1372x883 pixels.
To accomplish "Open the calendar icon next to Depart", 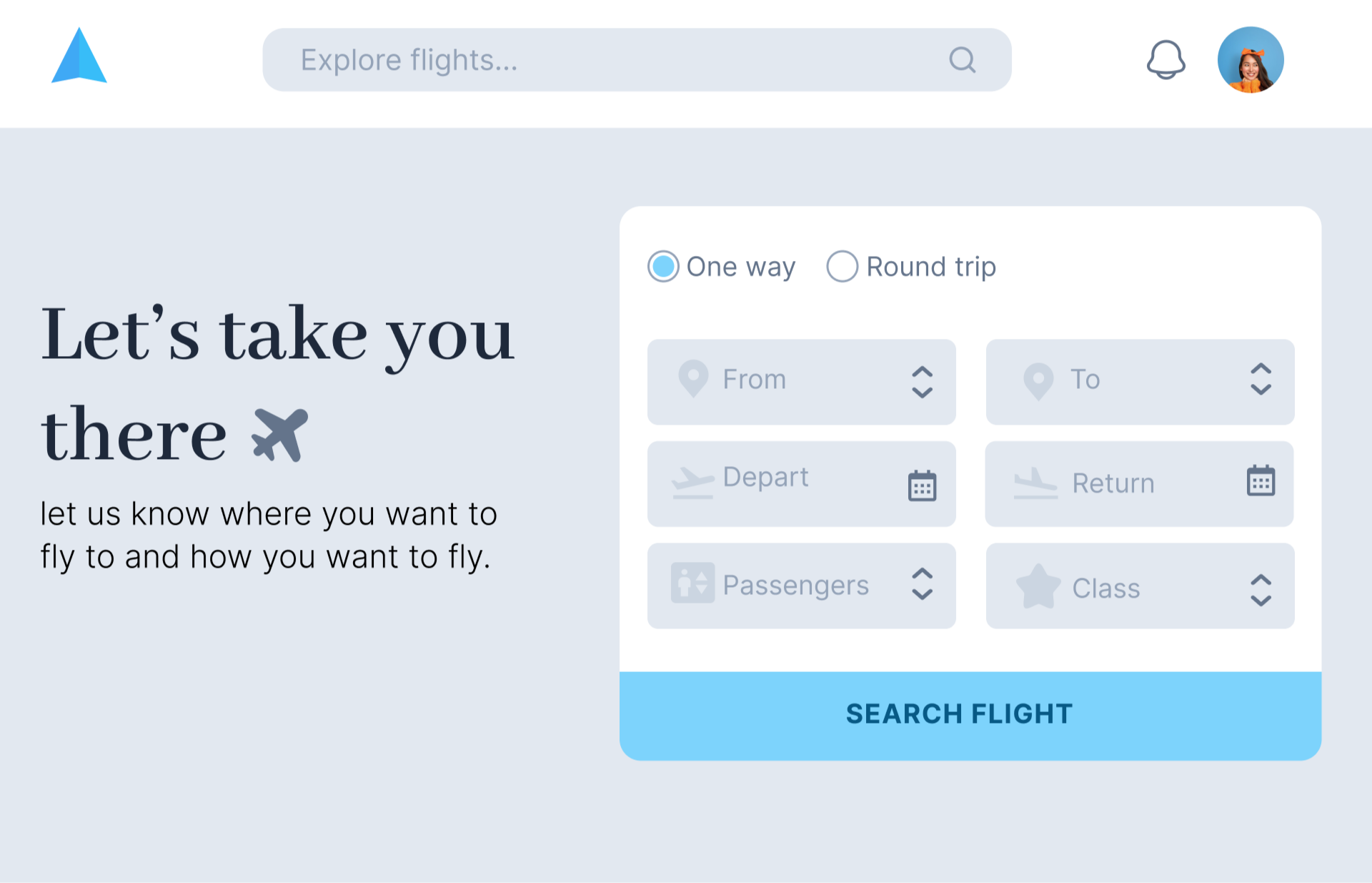I will [923, 484].
